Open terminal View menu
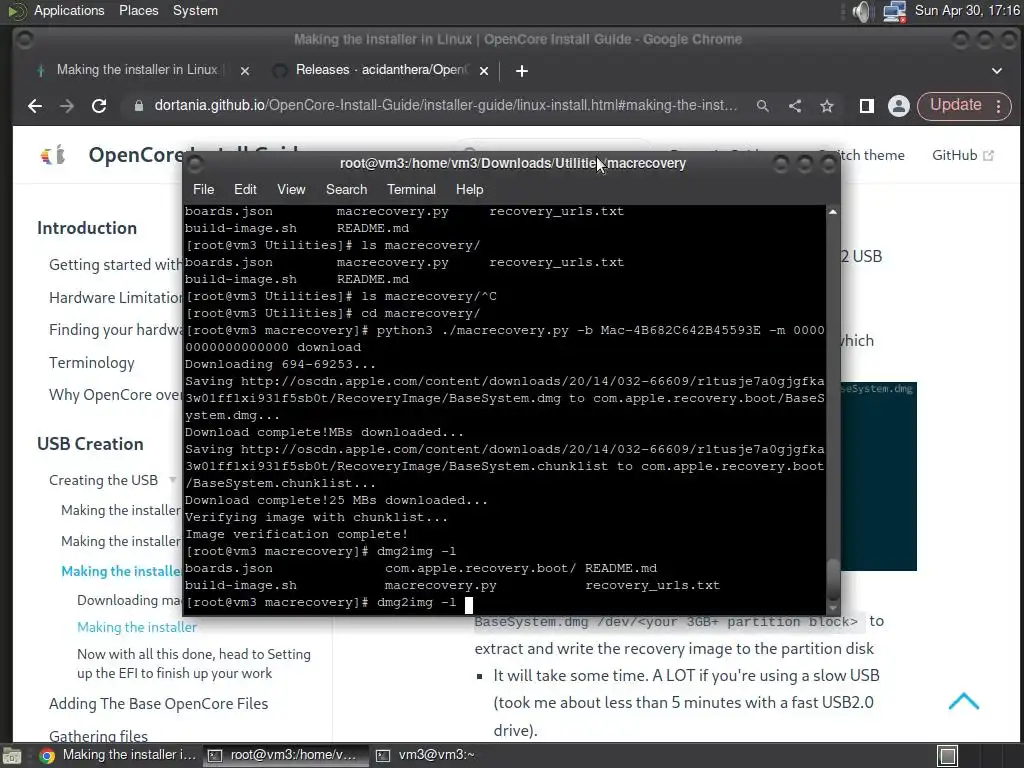This screenshot has height=768, width=1024. tap(291, 189)
